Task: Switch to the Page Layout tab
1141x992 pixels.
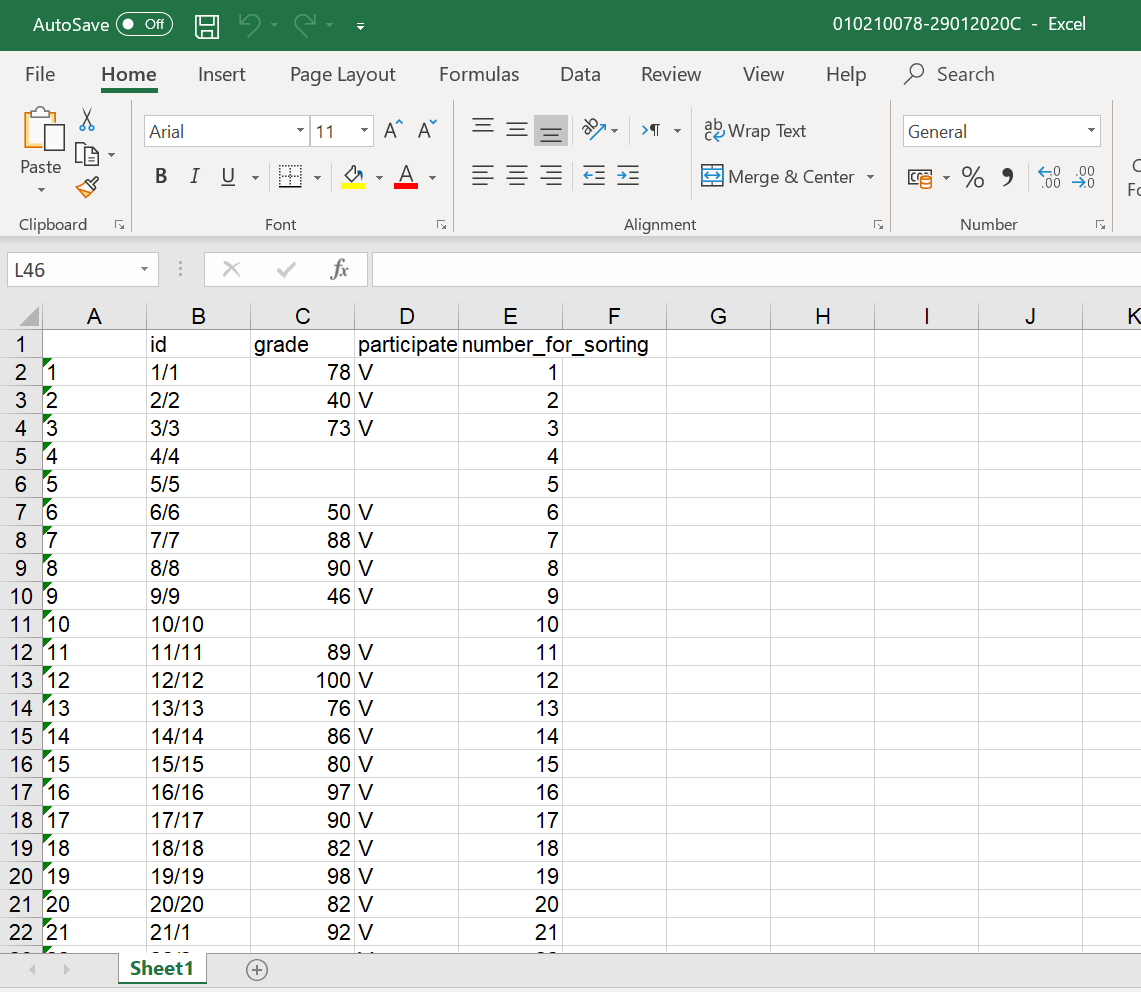Action: tap(343, 74)
